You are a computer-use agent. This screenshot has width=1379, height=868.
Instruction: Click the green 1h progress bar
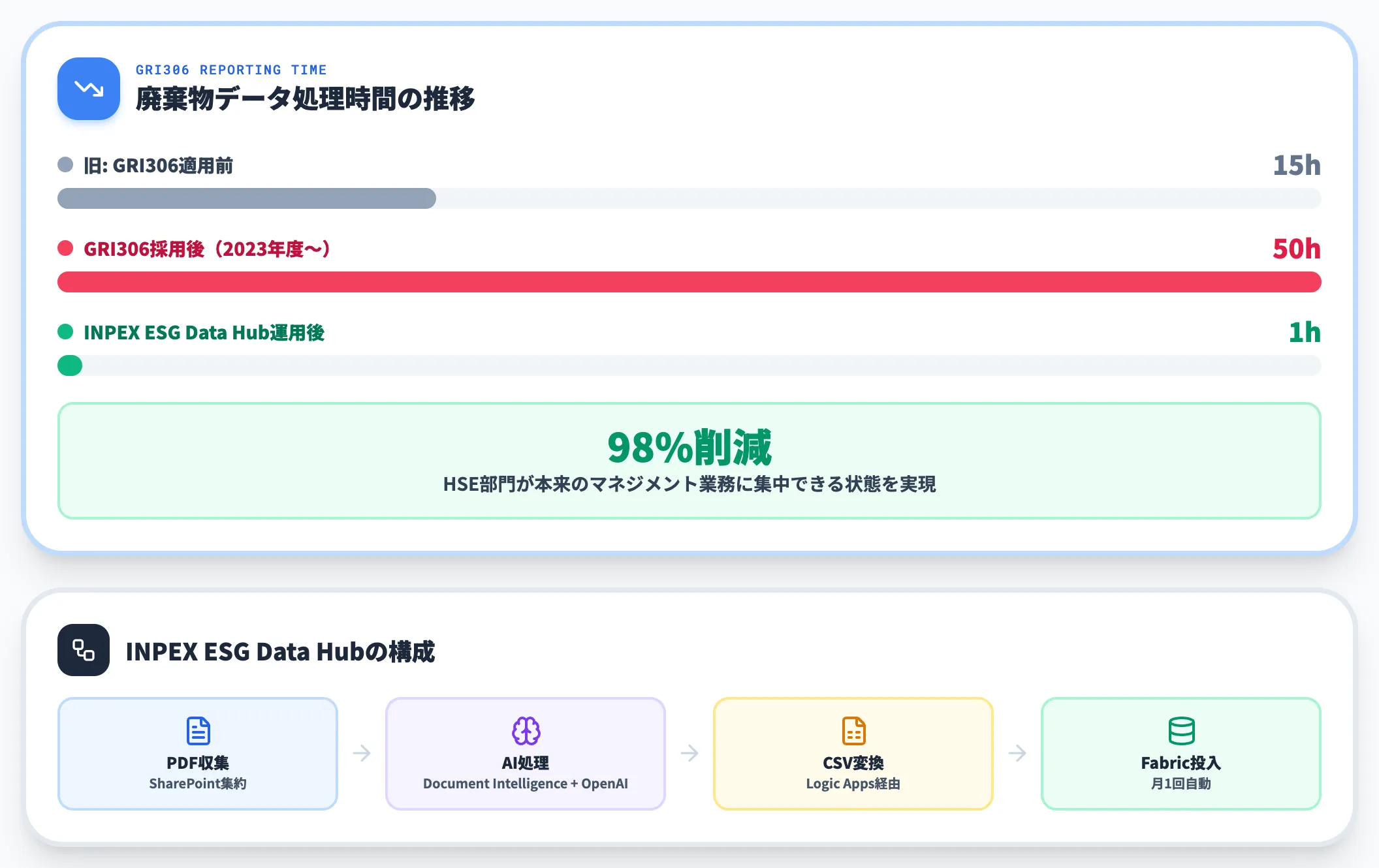tap(70, 365)
